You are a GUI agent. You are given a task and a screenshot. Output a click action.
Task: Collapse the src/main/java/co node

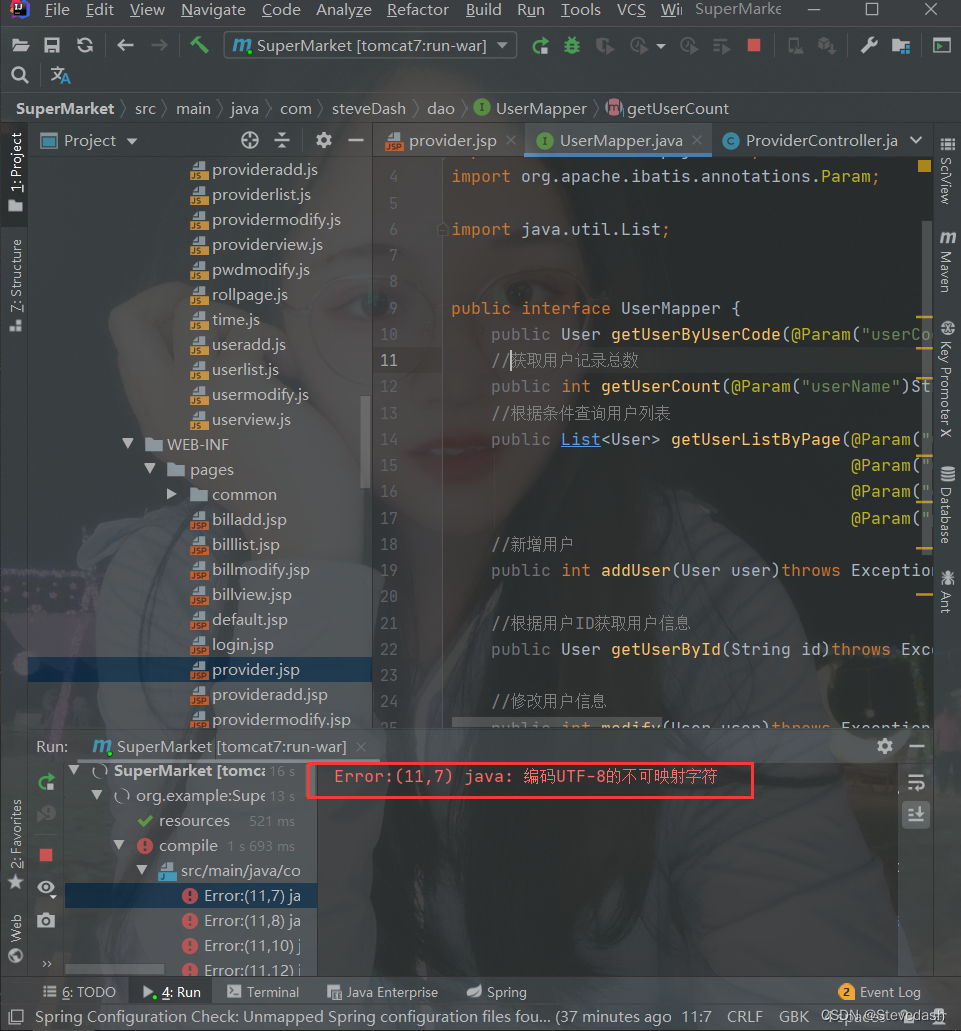pos(141,870)
